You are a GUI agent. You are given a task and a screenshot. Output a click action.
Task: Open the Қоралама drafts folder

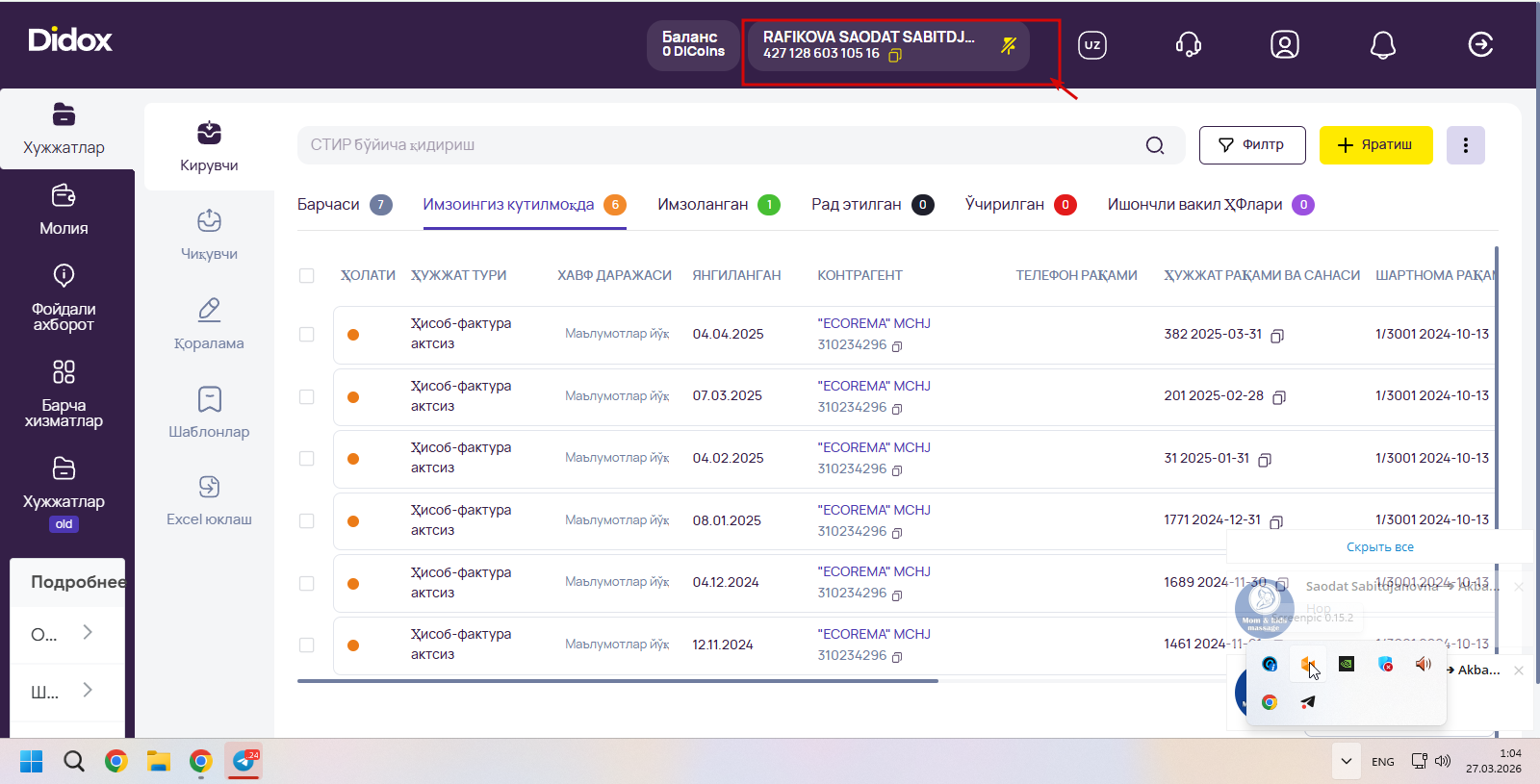click(209, 323)
